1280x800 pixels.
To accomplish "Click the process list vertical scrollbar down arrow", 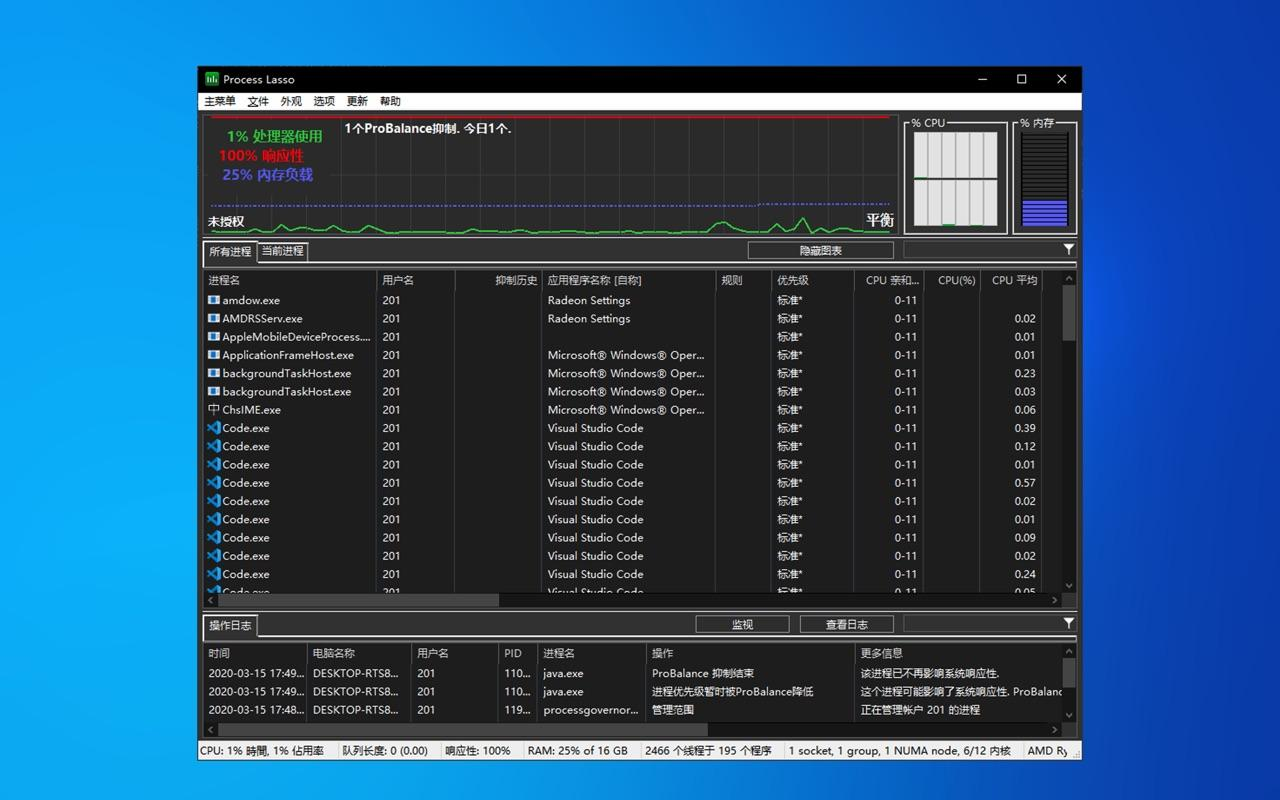I will (x=1069, y=586).
